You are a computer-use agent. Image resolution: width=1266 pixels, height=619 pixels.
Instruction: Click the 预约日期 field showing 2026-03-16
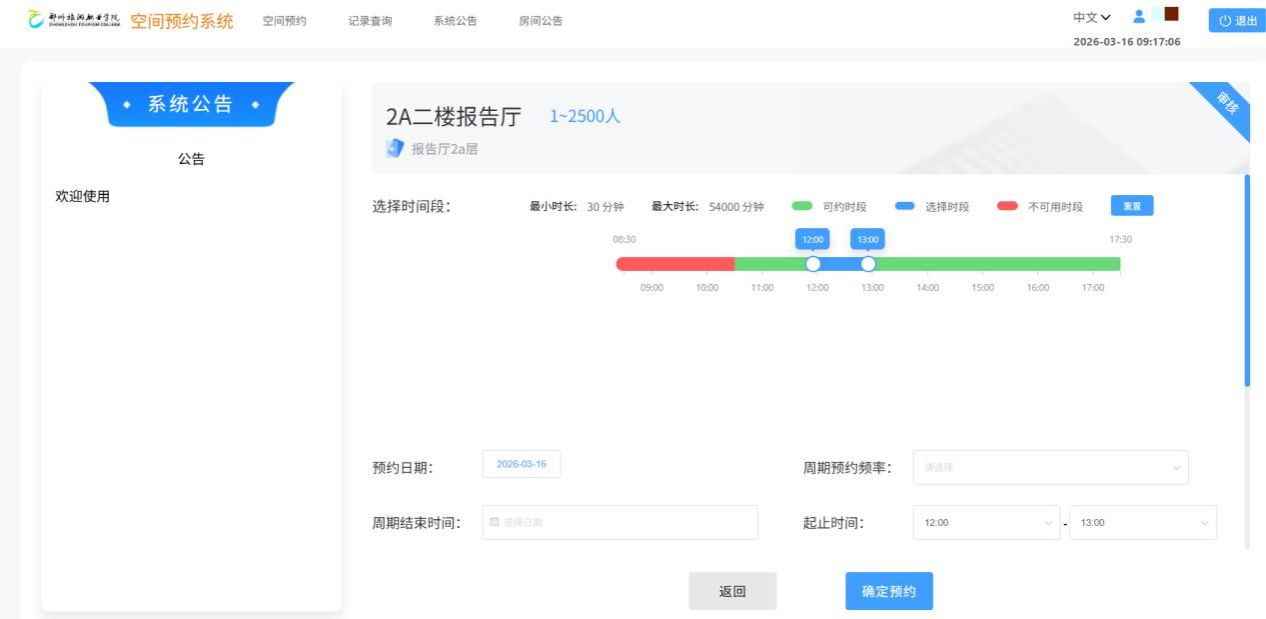(x=521, y=465)
